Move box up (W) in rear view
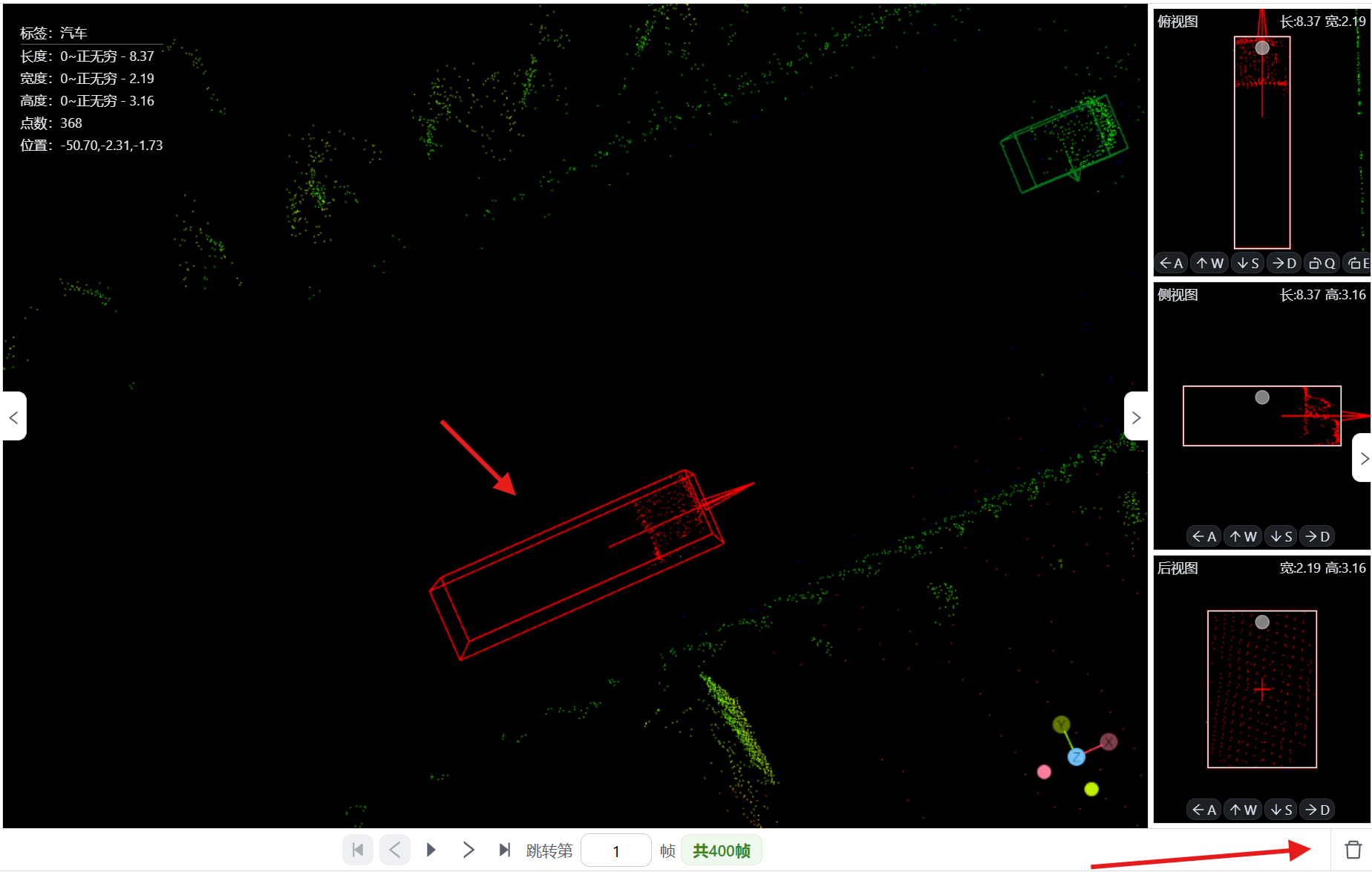This screenshot has width=1372, height=872. click(1243, 810)
